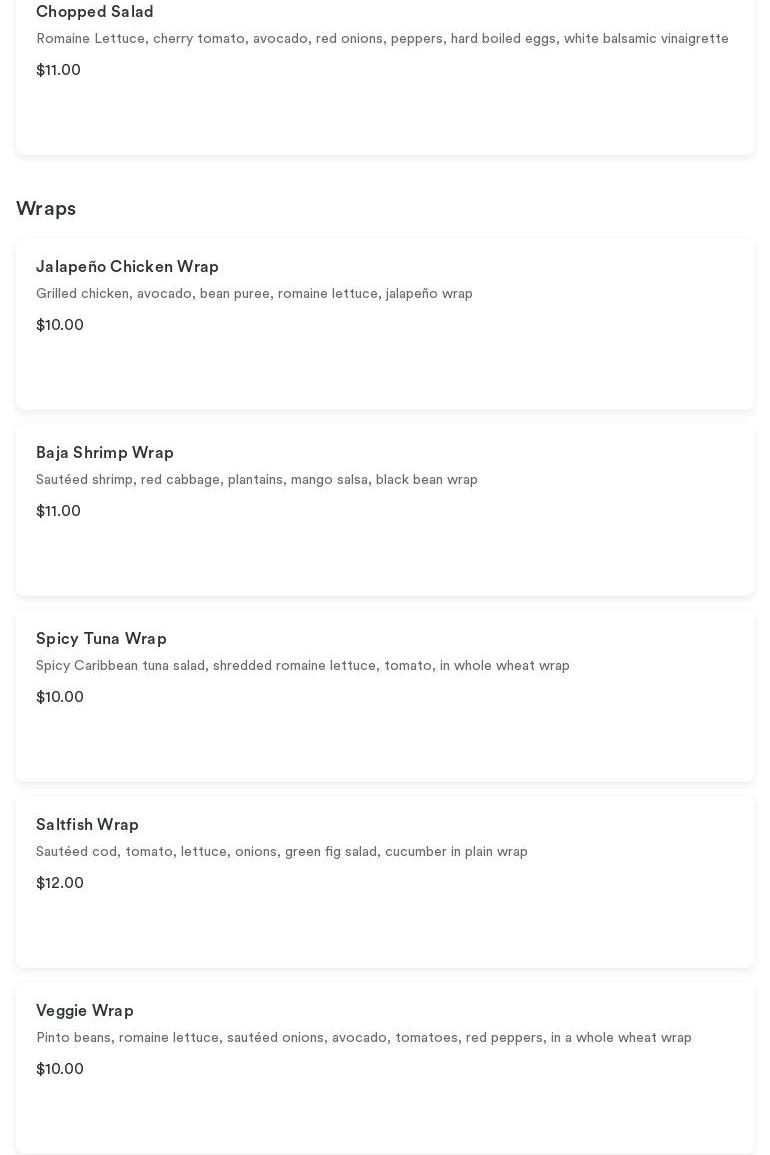Viewport: 770px width, 1155px height.
Task: Click the Baja Shrimp Wrap title
Action: pyautogui.click(x=105, y=453)
